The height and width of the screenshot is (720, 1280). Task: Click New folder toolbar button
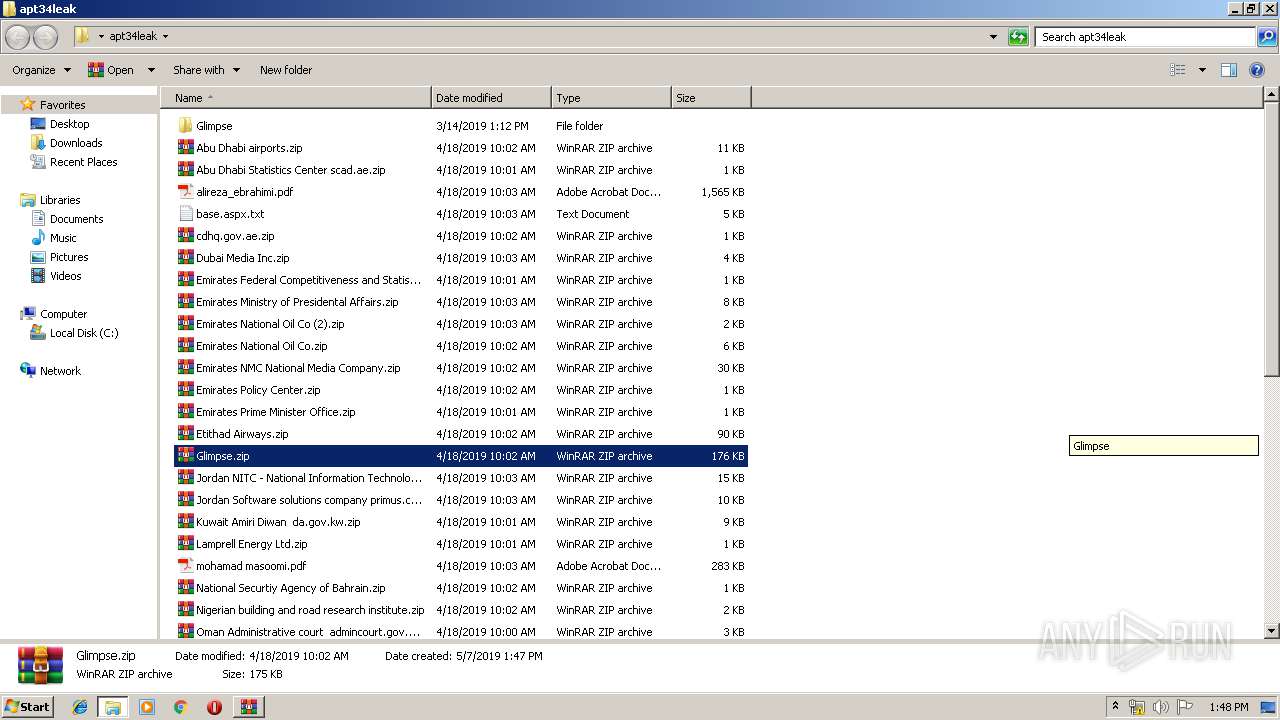286,70
